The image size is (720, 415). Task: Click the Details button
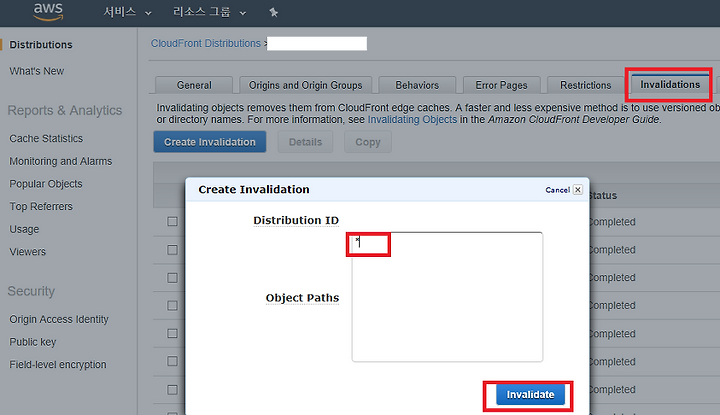tap(305, 142)
